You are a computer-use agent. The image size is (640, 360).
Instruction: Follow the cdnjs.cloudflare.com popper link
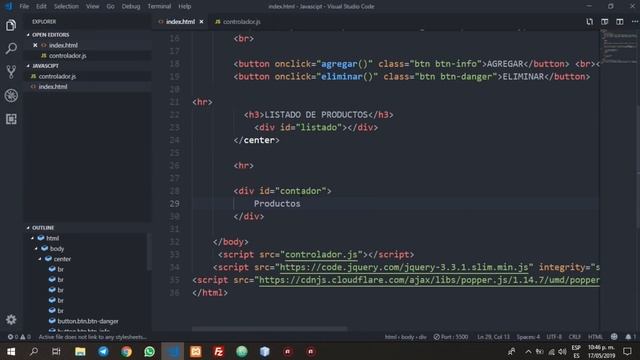[x=429, y=280]
